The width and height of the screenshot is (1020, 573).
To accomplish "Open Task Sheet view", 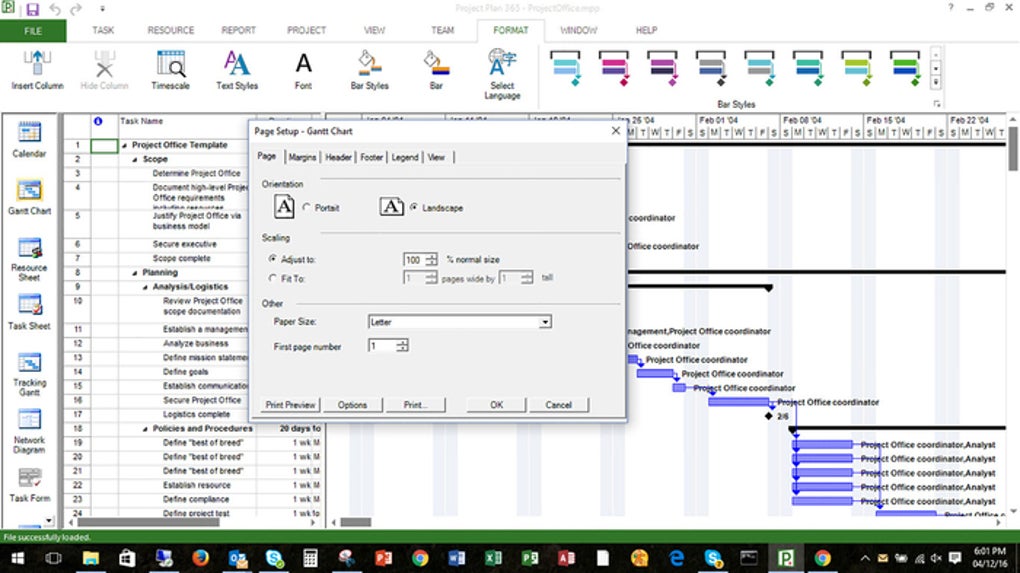I will [29, 312].
